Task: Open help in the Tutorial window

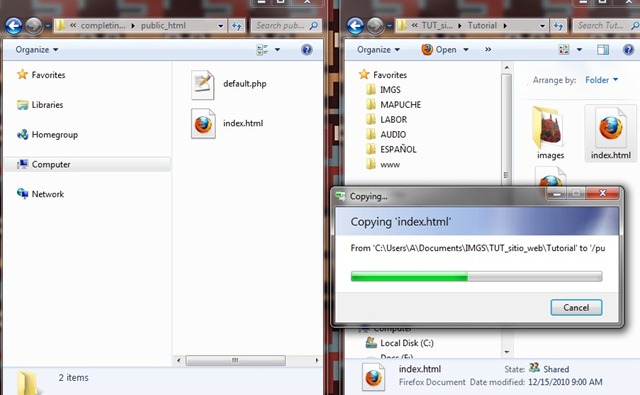Action: pos(629,50)
